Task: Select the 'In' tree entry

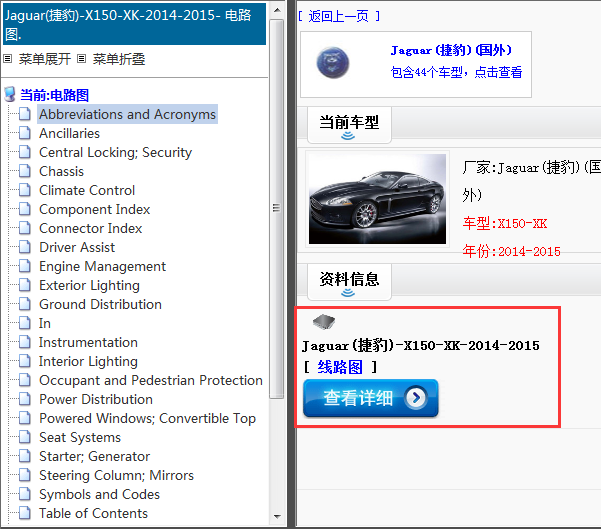Action: click(45, 324)
